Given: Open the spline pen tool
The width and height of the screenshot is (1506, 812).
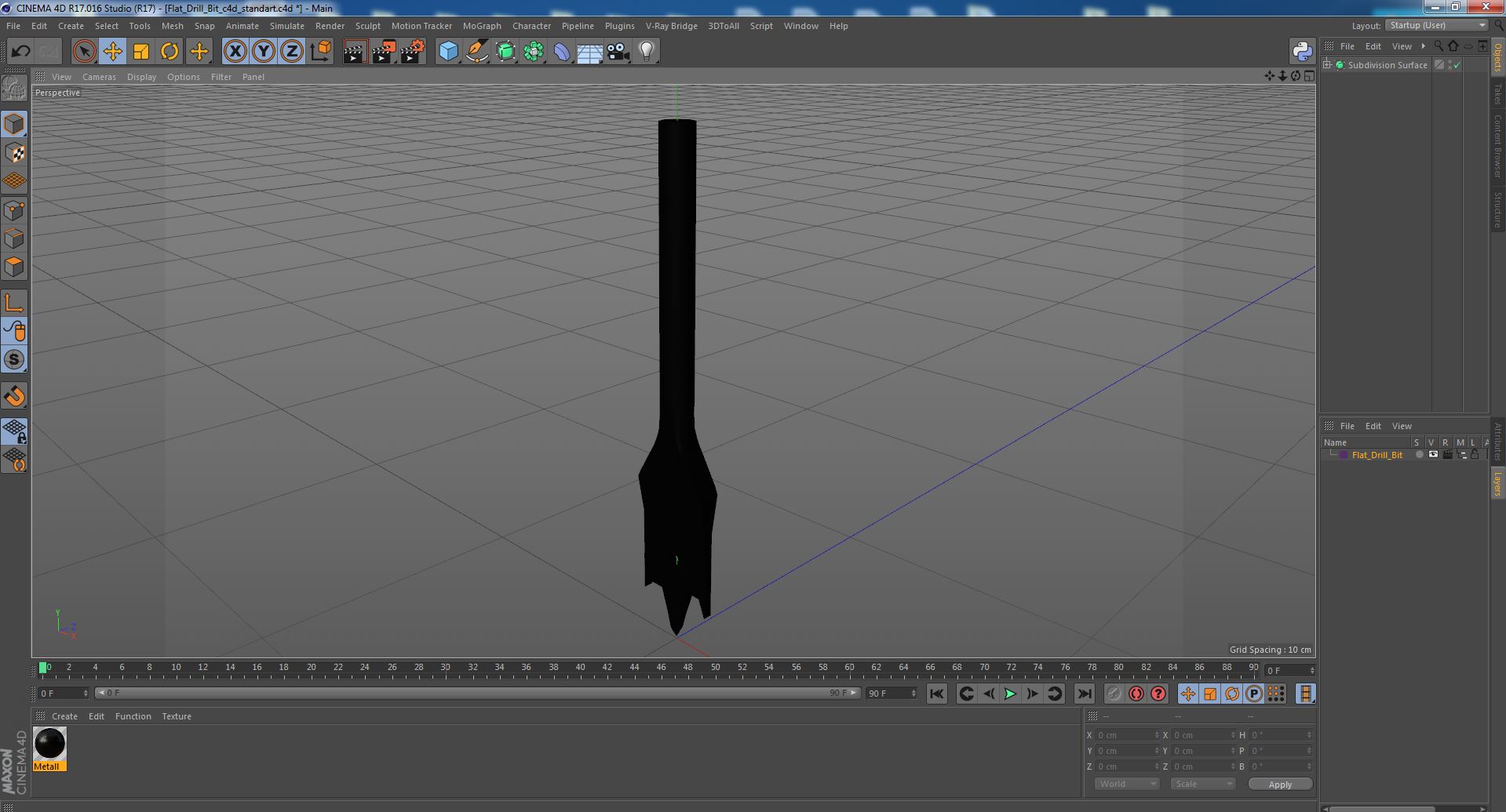Looking at the screenshot, I should point(477,52).
